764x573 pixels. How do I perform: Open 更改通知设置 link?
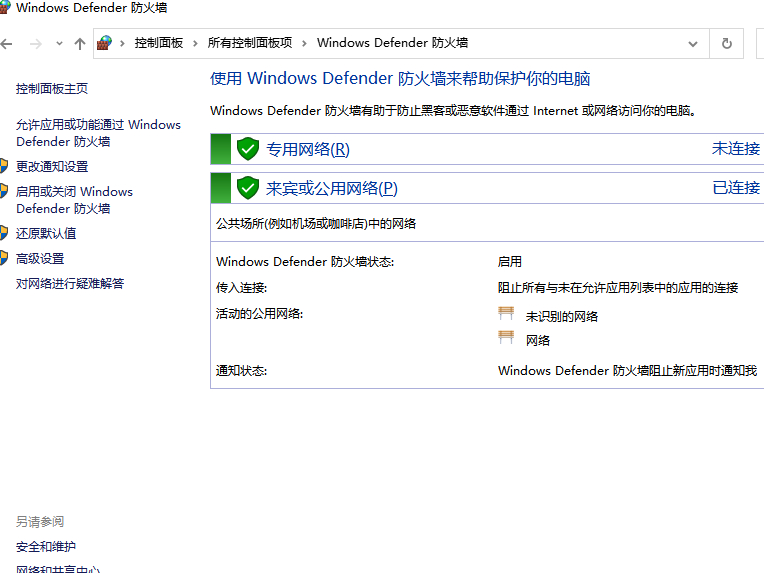pyautogui.click(x=52, y=167)
